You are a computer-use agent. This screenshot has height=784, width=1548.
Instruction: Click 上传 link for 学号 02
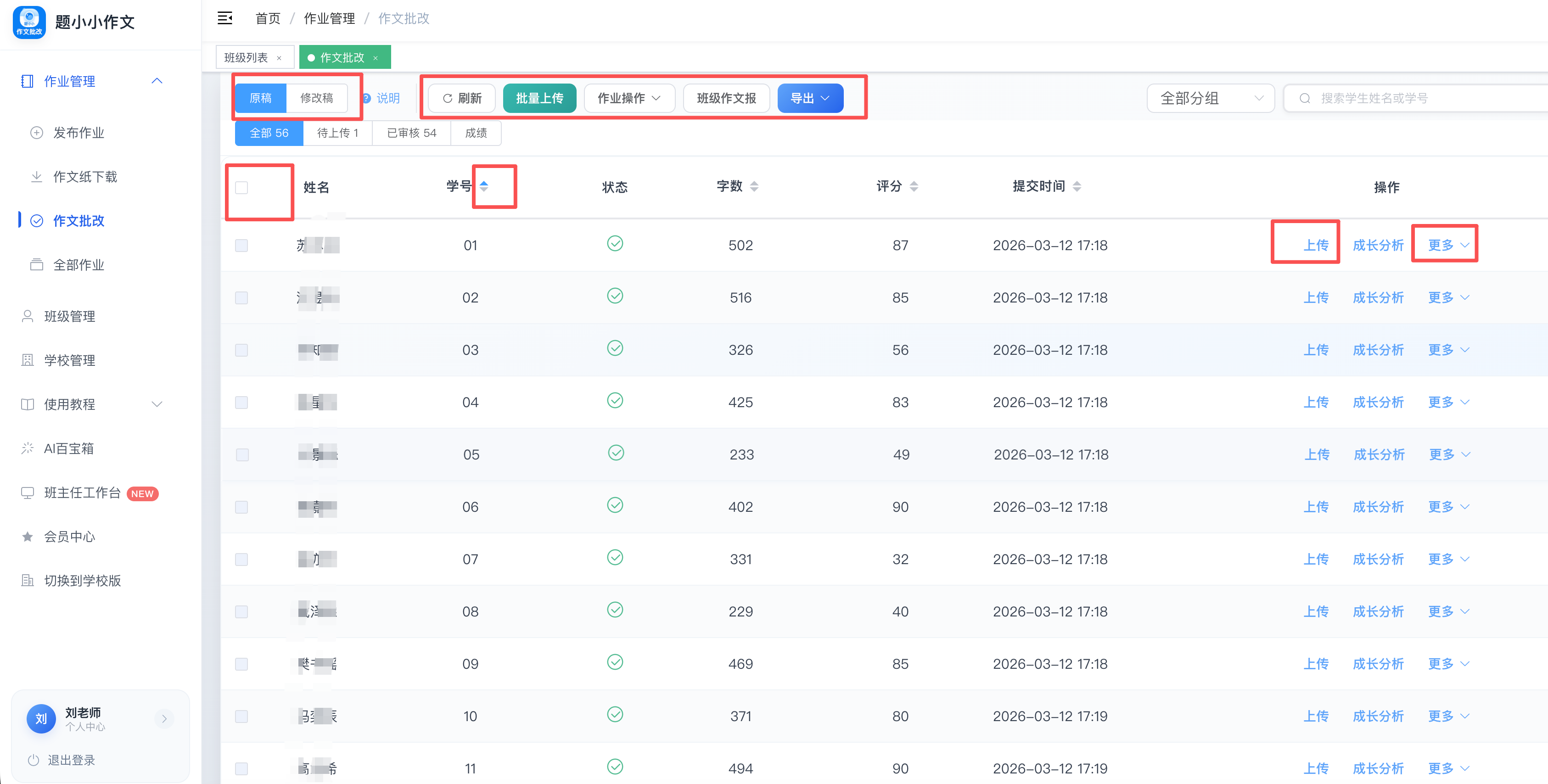[x=1315, y=297]
